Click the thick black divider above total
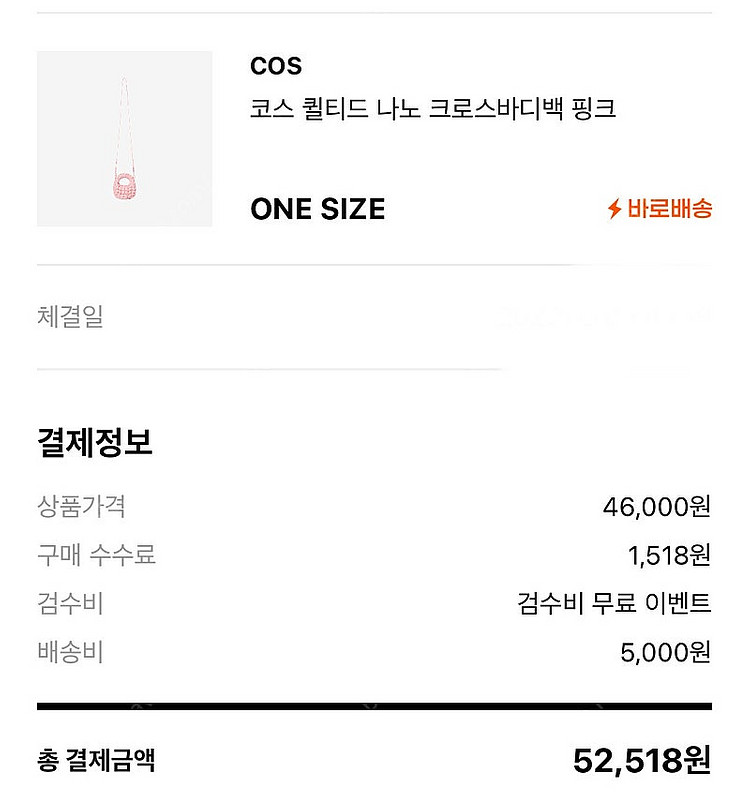Viewport: 750px width, 808px height. [x=374, y=706]
